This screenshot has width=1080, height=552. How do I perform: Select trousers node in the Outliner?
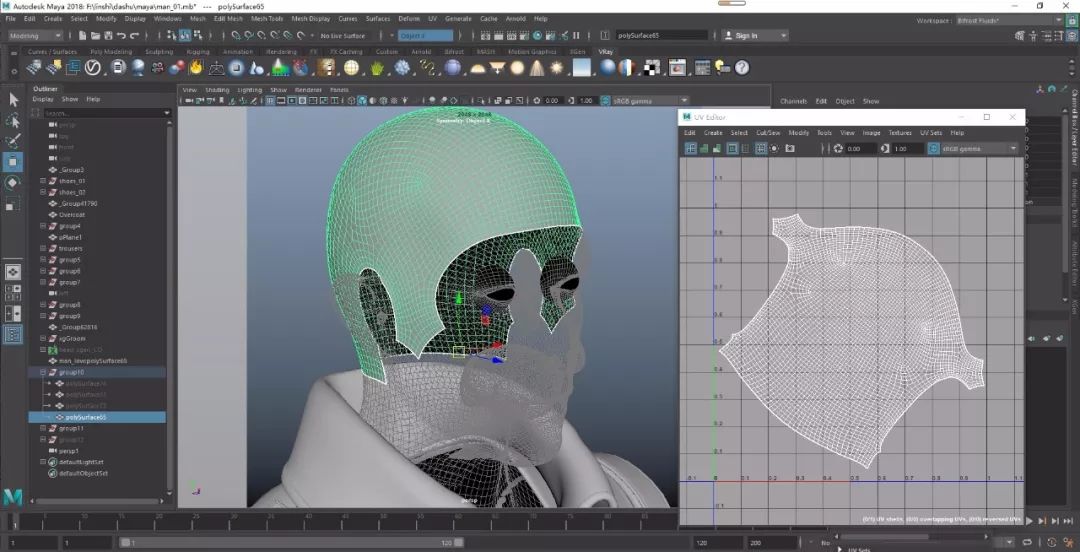pyautogui.click(x=71, y=248)
